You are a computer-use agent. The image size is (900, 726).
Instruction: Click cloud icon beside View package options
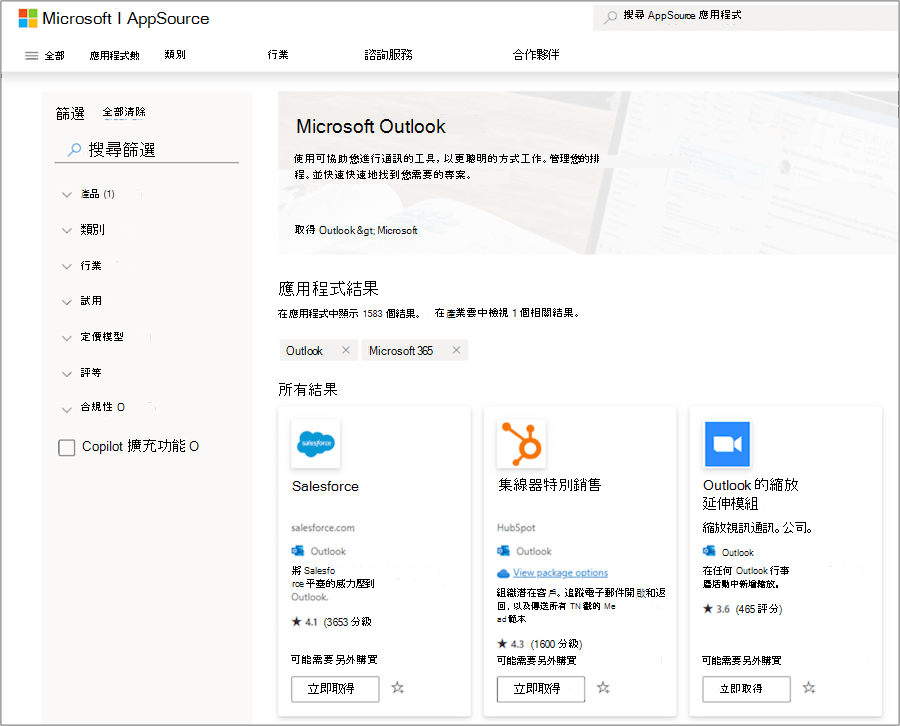coord(503,573)
